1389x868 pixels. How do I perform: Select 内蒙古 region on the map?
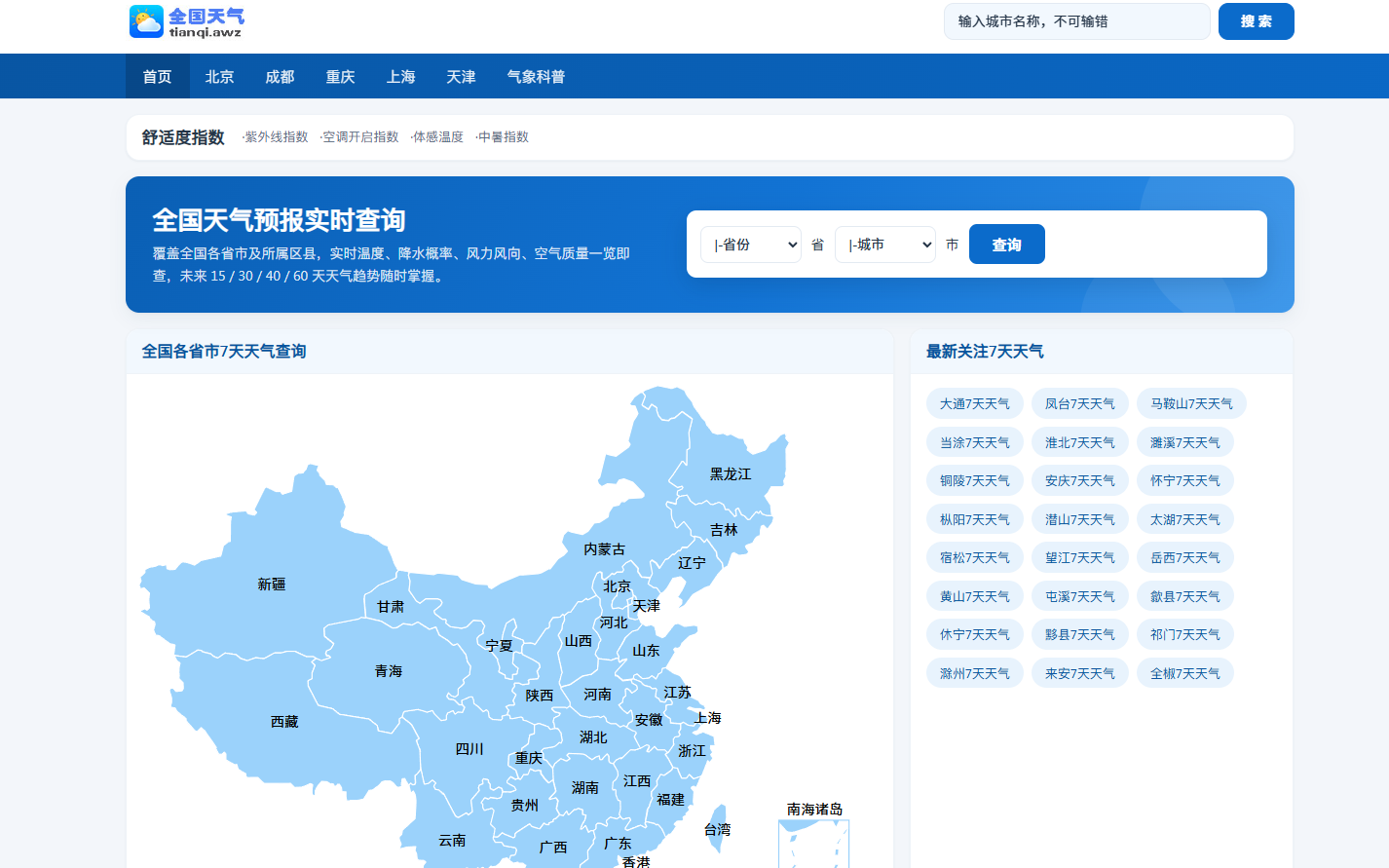[x=604, y=549]
